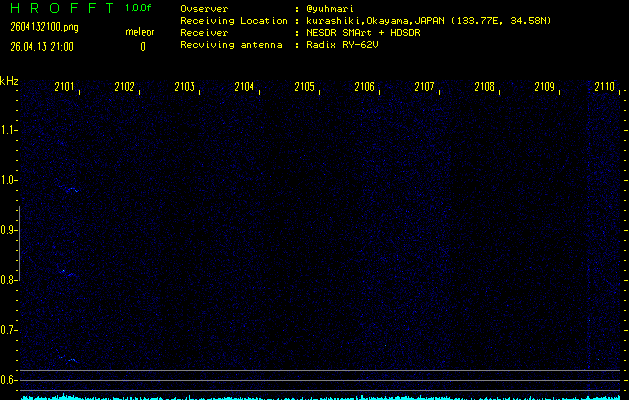Click the meteor count value 0
The image size is (629, 400).
(143, 47)
